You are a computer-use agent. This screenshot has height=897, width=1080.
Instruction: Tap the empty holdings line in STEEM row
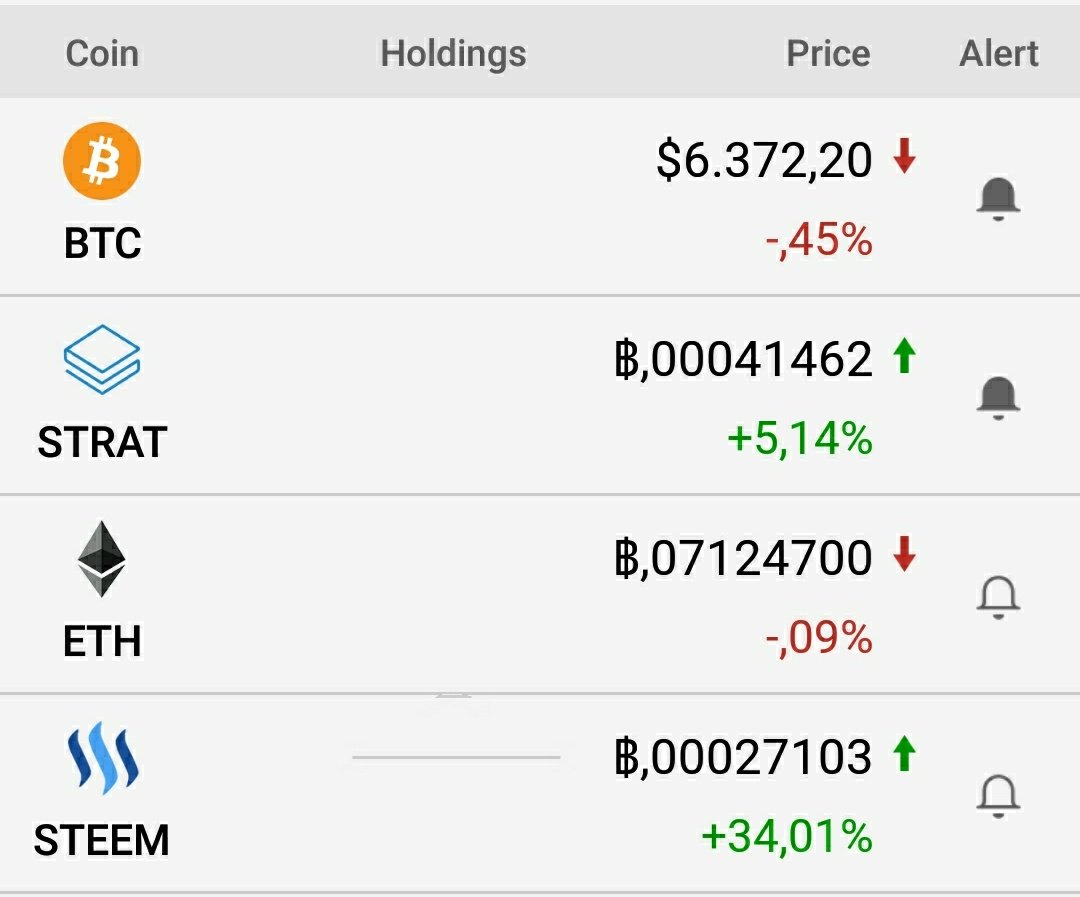coord(456,758)
